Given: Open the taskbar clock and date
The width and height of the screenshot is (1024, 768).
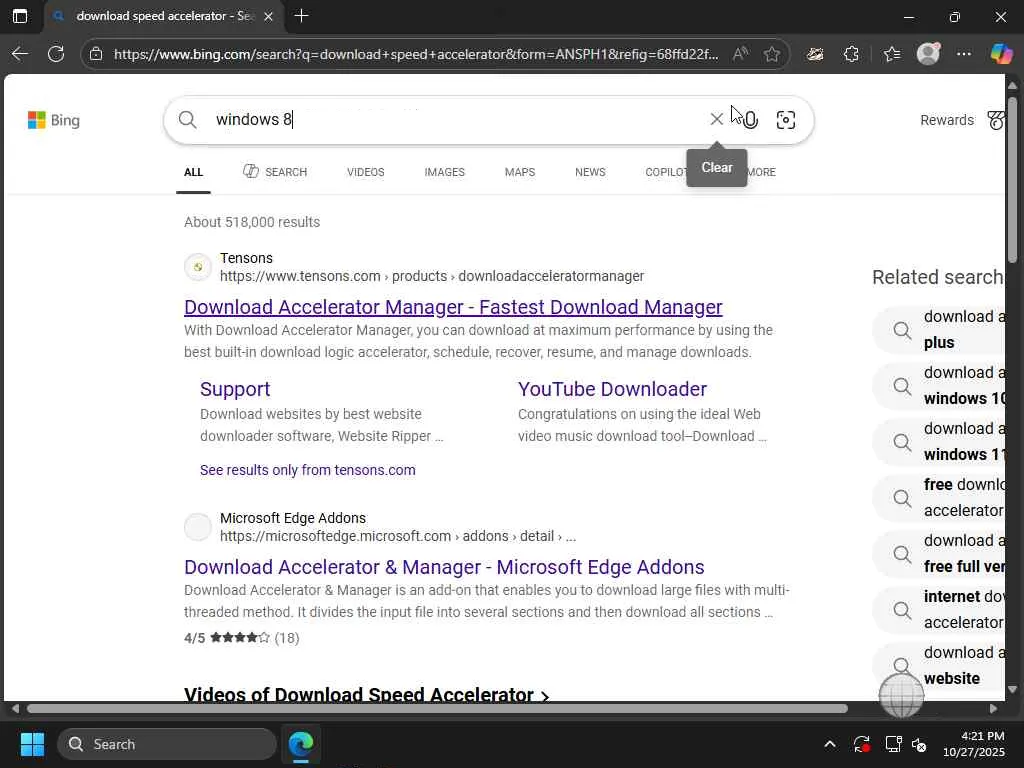Looking at the screenshot, I should (974, 744).
